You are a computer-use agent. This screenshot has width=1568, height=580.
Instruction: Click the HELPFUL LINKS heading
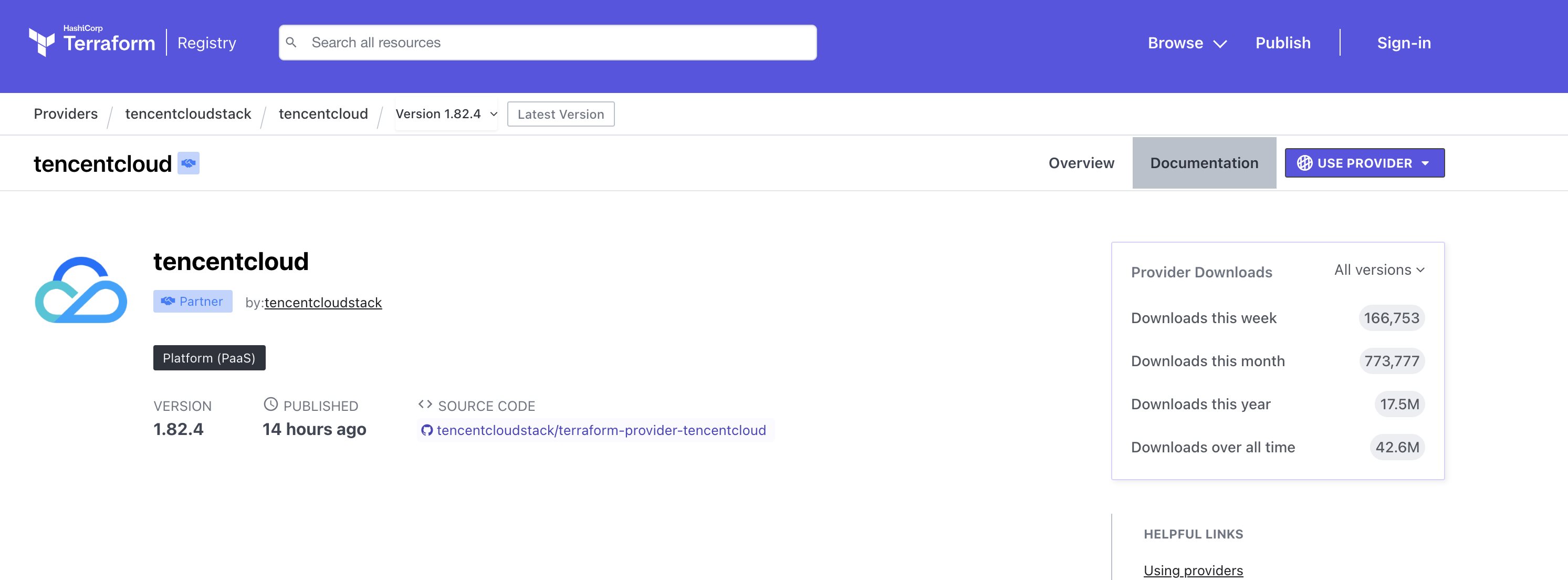pyautogui.click(x=1193, y=534)
